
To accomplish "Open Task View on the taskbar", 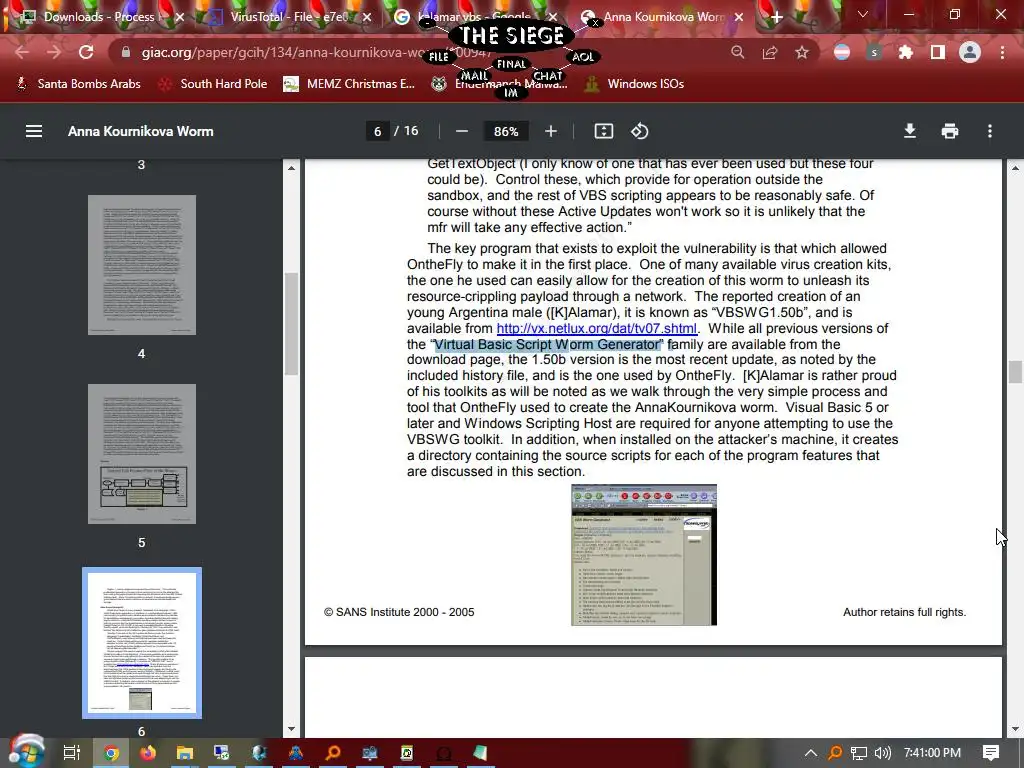I will 72,753.
